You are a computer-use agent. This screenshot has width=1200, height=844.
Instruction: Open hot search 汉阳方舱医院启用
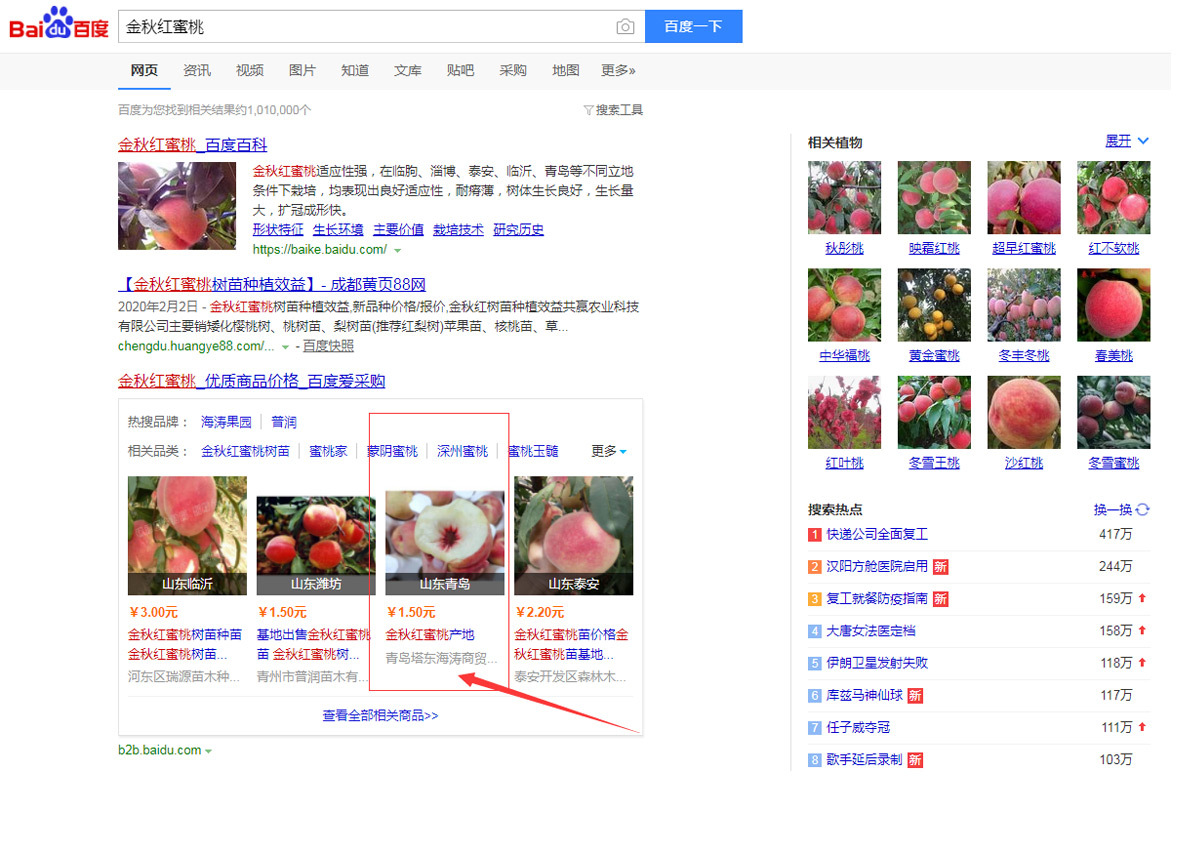point(877,567)
